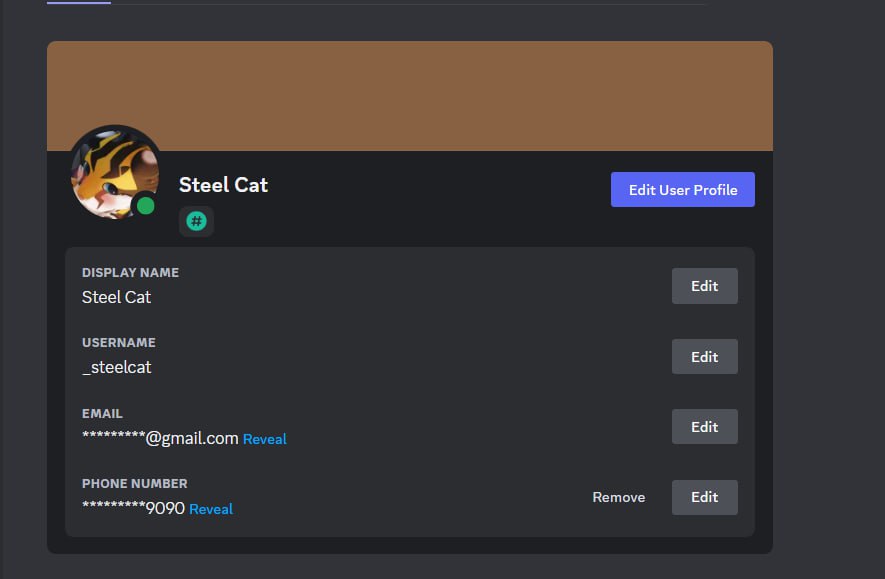Click the _steelcat username text
This screenshot has width=885, height=579.
pos(117,367)
